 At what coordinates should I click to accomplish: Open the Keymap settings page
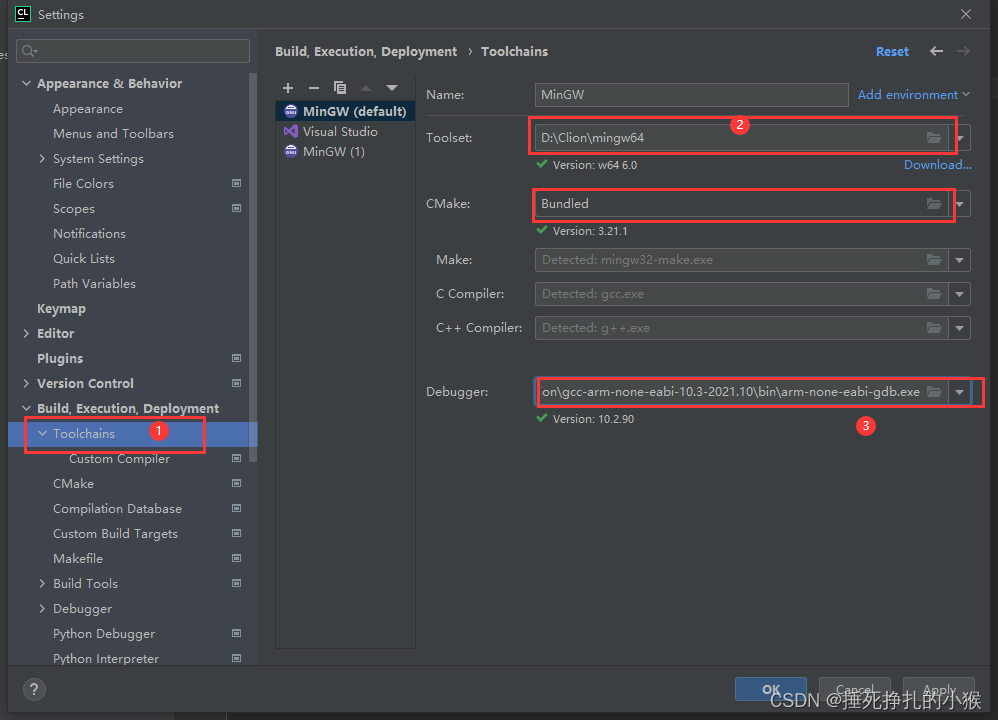click(x=62, y=309)
